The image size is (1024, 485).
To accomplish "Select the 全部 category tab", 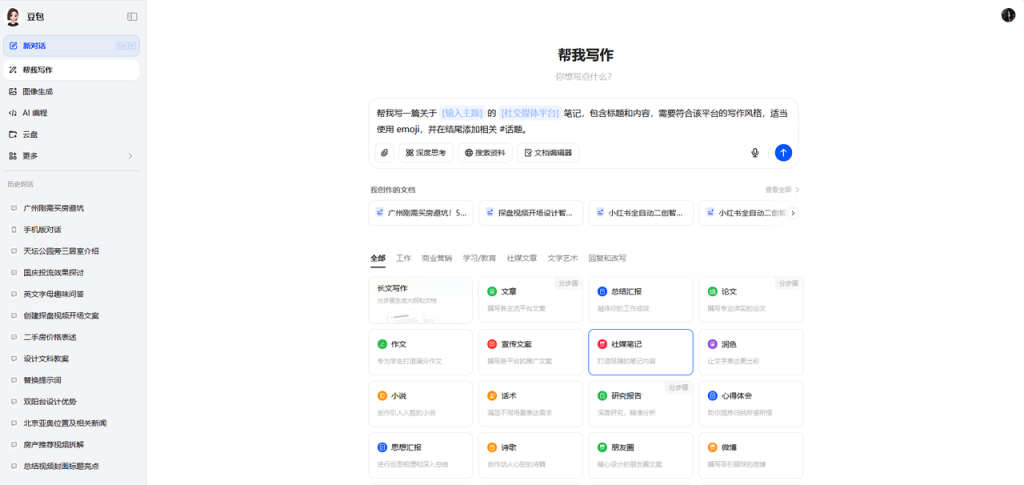I will 378,258.
